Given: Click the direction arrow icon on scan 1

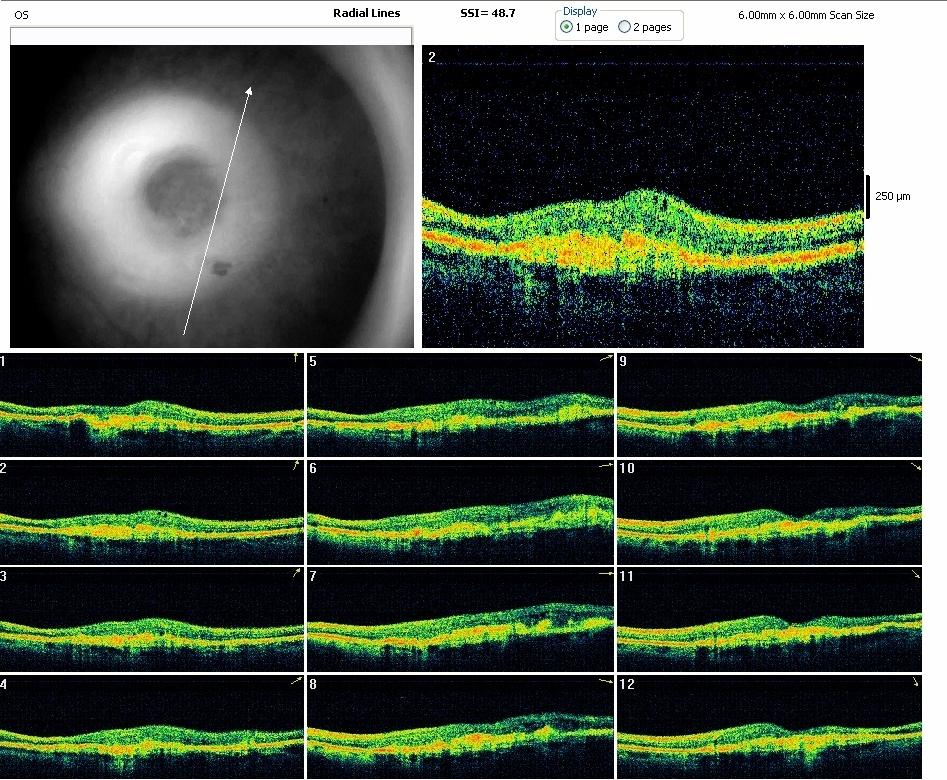Looking at the screenshot, I should click(296, 357).
